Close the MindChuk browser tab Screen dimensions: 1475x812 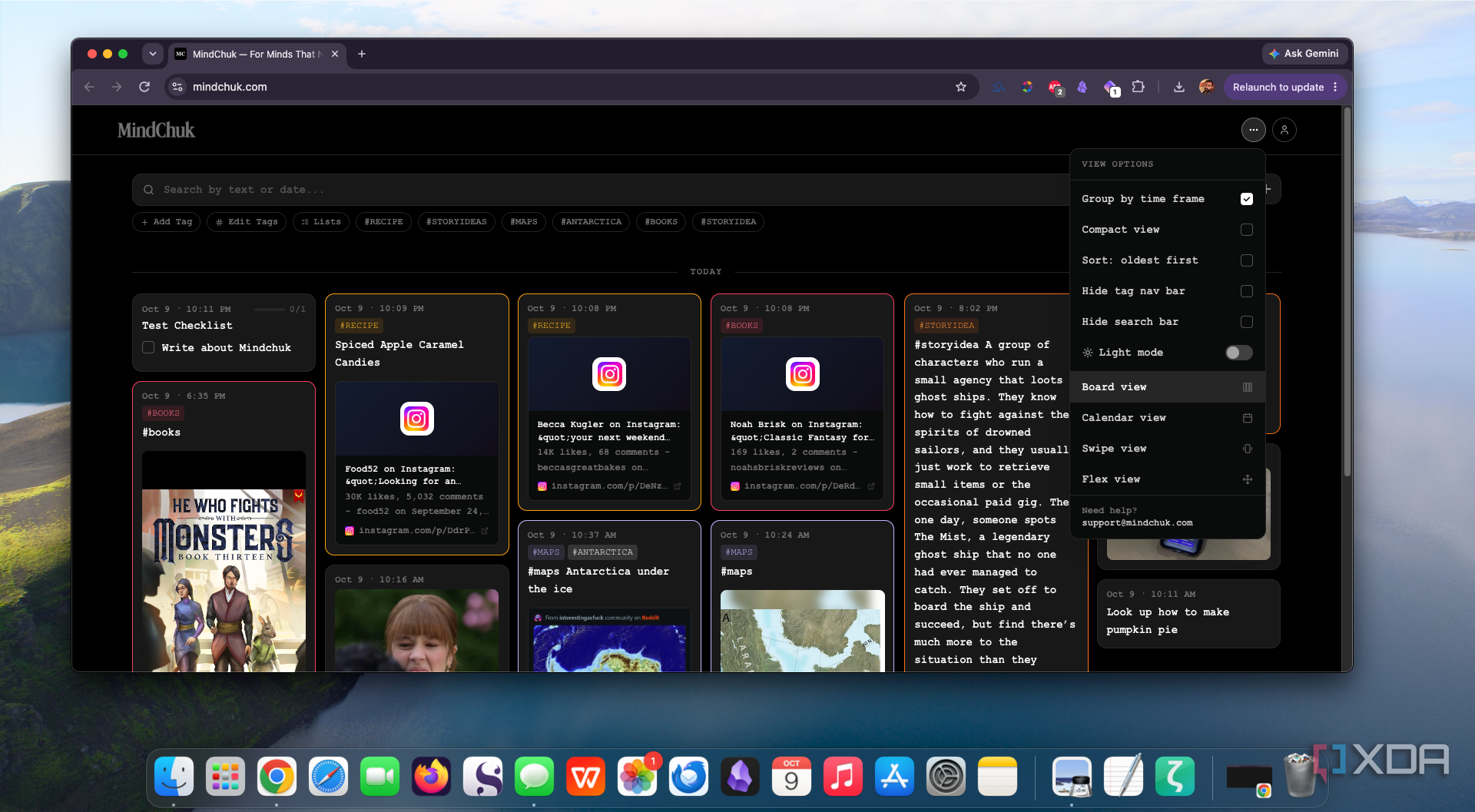335,54
